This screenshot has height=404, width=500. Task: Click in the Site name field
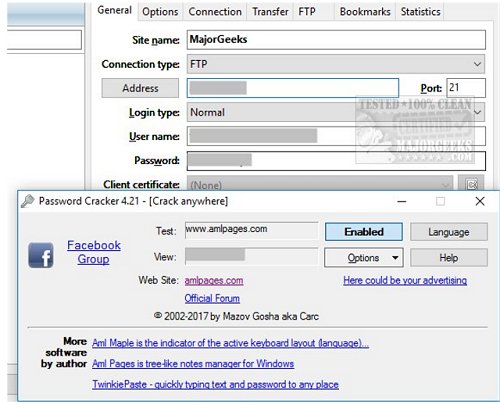[336, 40]
